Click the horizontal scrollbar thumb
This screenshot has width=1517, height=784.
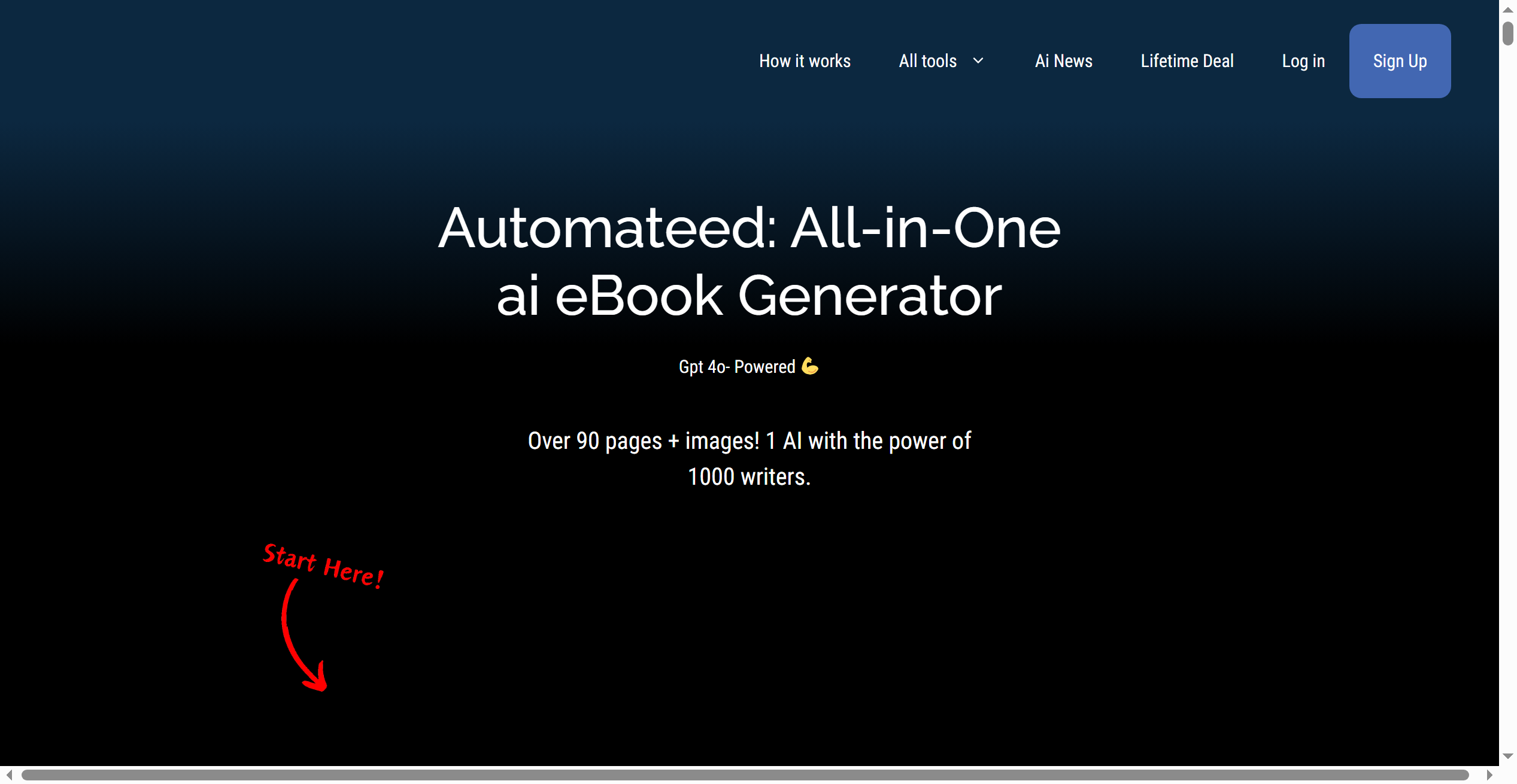pyautogui.click(x=745, y=775)
